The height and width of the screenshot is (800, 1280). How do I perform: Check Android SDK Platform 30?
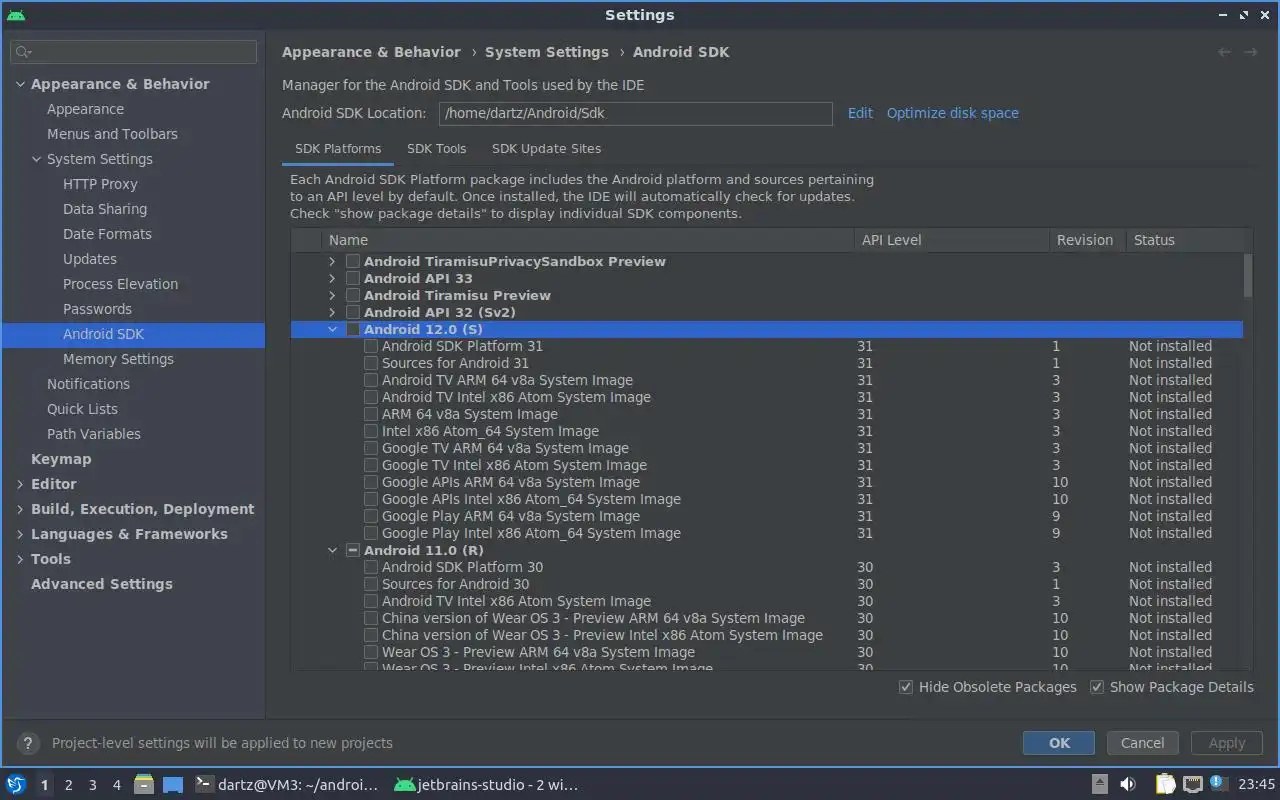point(371,567)
